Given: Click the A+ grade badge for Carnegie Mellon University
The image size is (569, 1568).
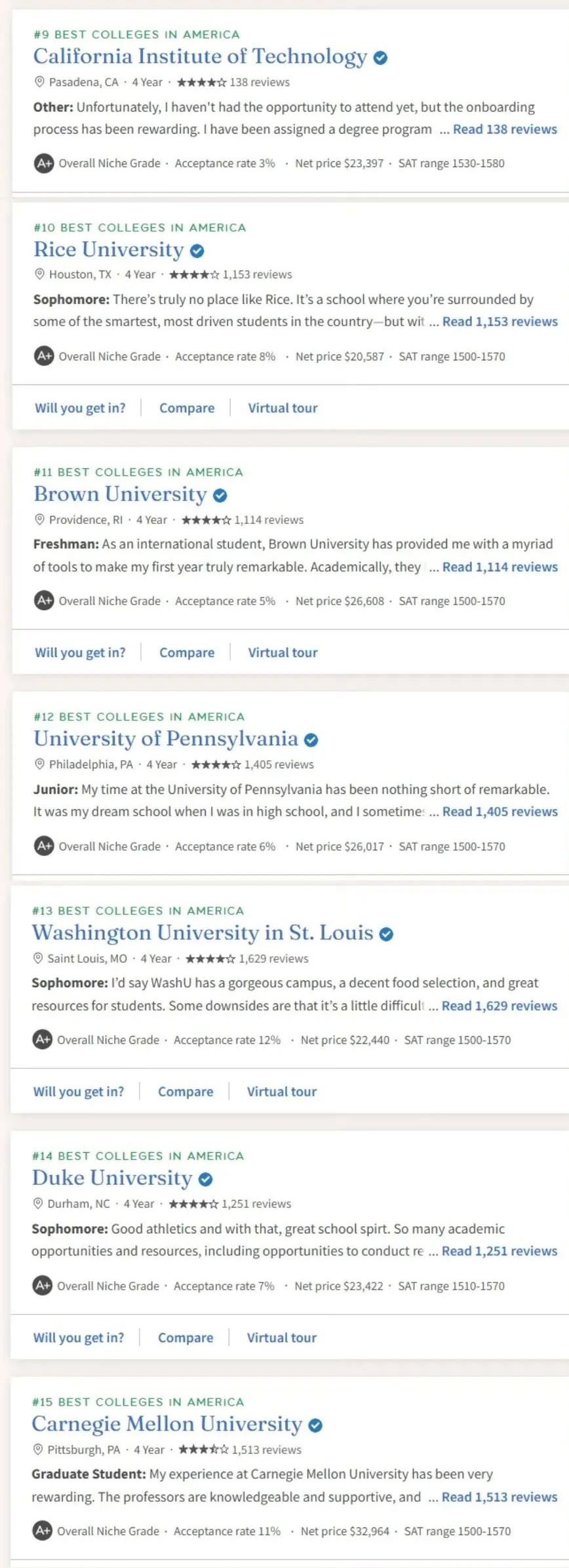Looking at the screenshot, I should [x=43, y=1531].
